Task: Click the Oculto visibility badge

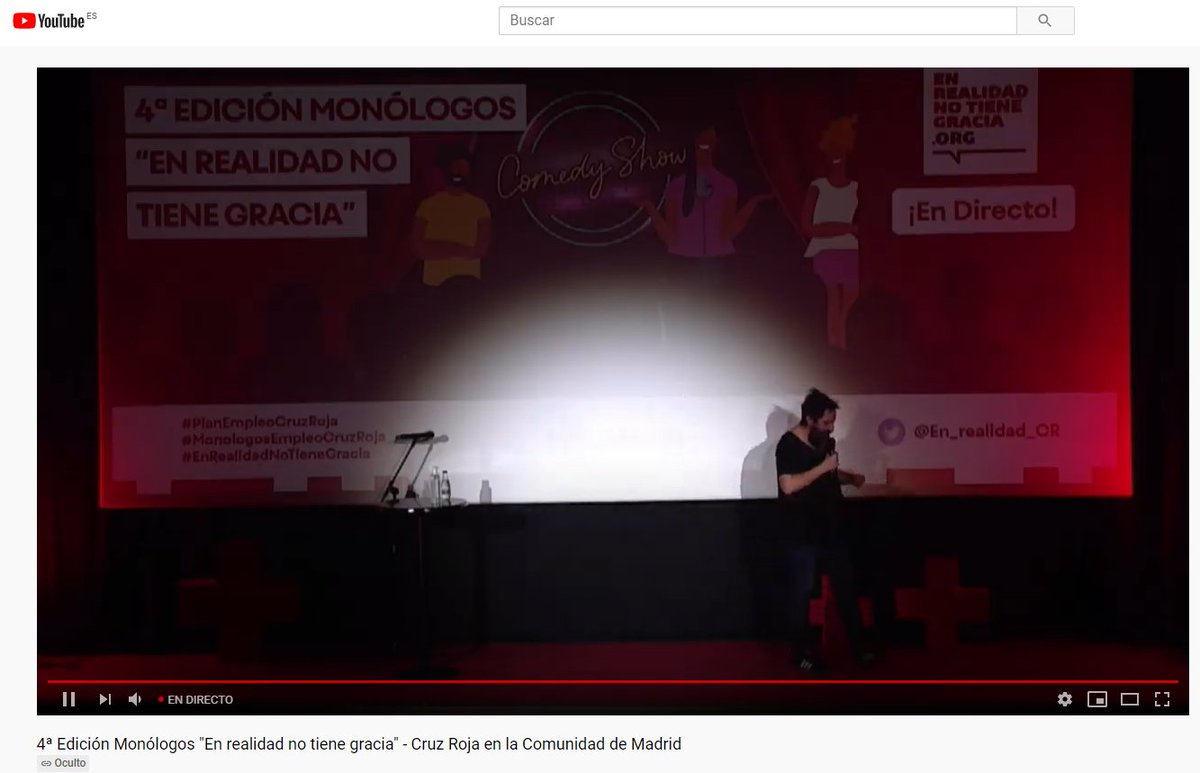Action: 63,763
